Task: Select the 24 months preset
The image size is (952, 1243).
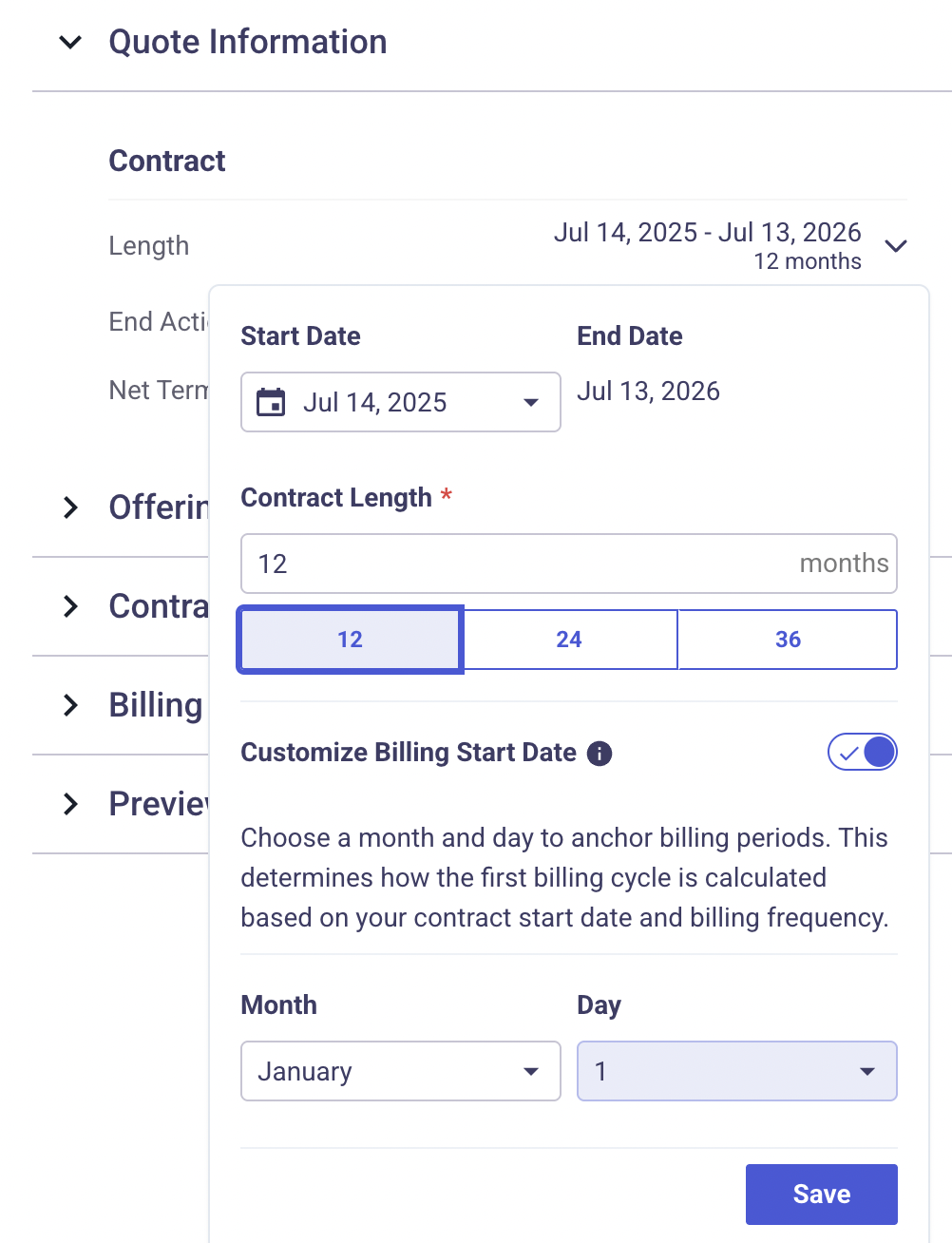Action: 569,640
